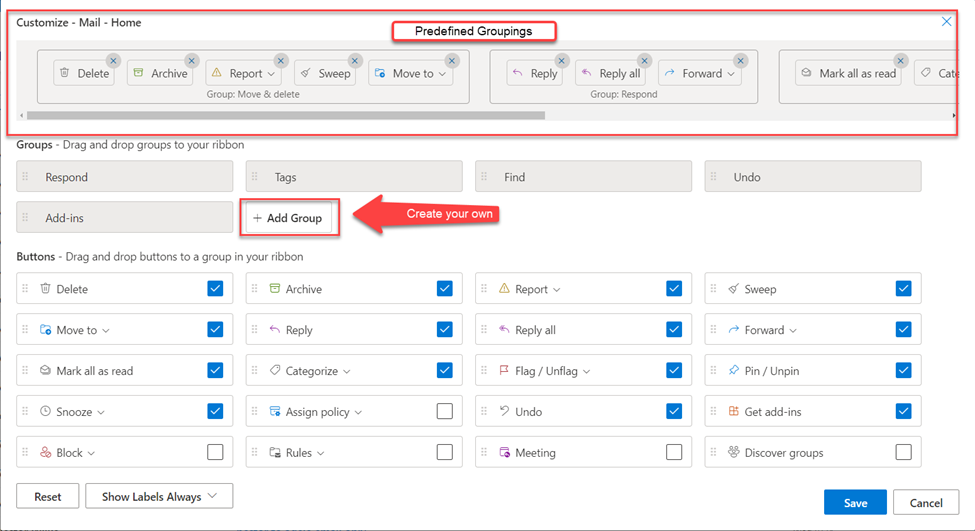Screen dimensions: 975x531
Task: Select the Mark all as read icon
Action: [45, 370]
